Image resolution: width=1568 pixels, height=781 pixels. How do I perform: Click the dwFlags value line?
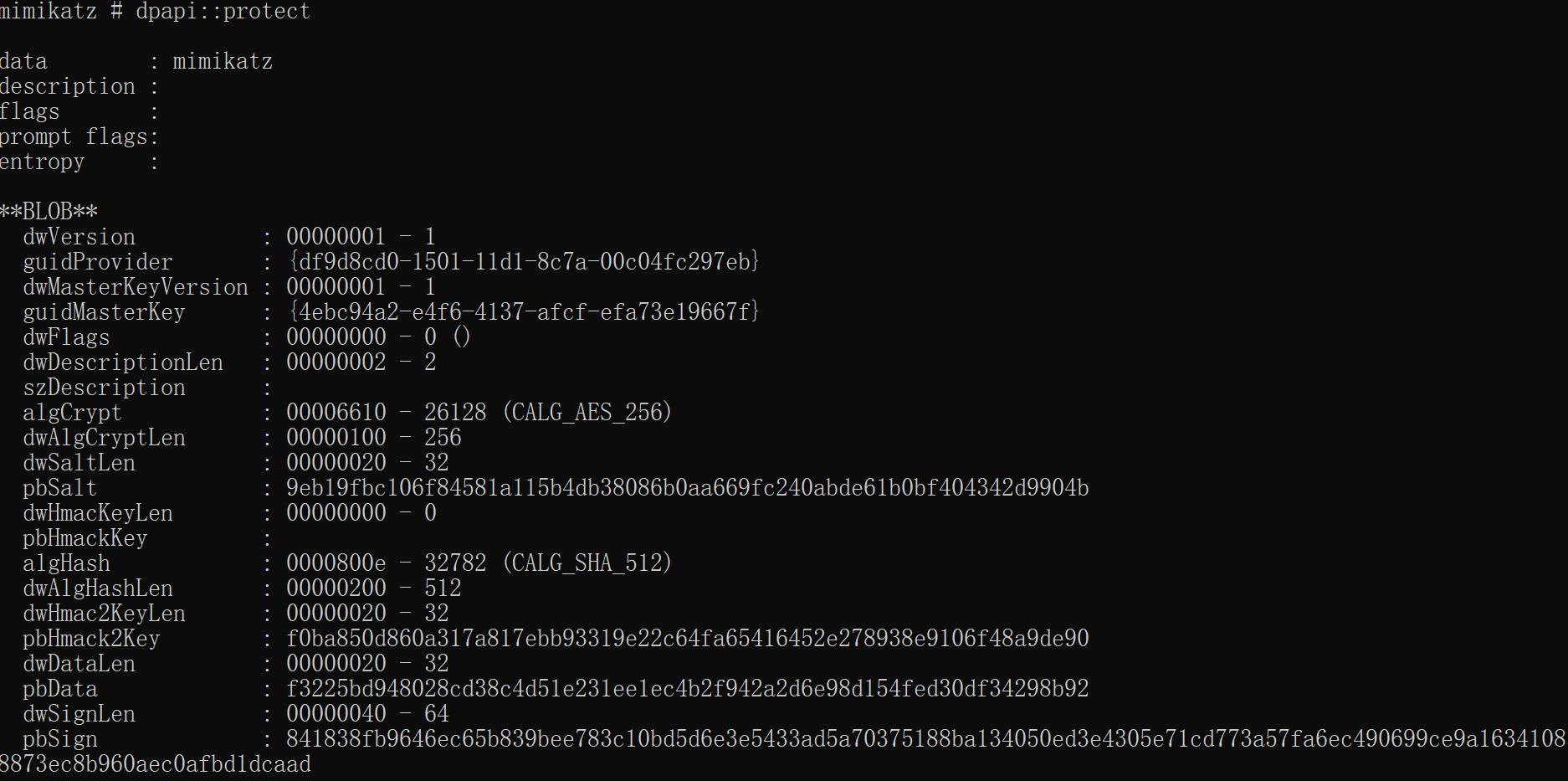(378, 337)
